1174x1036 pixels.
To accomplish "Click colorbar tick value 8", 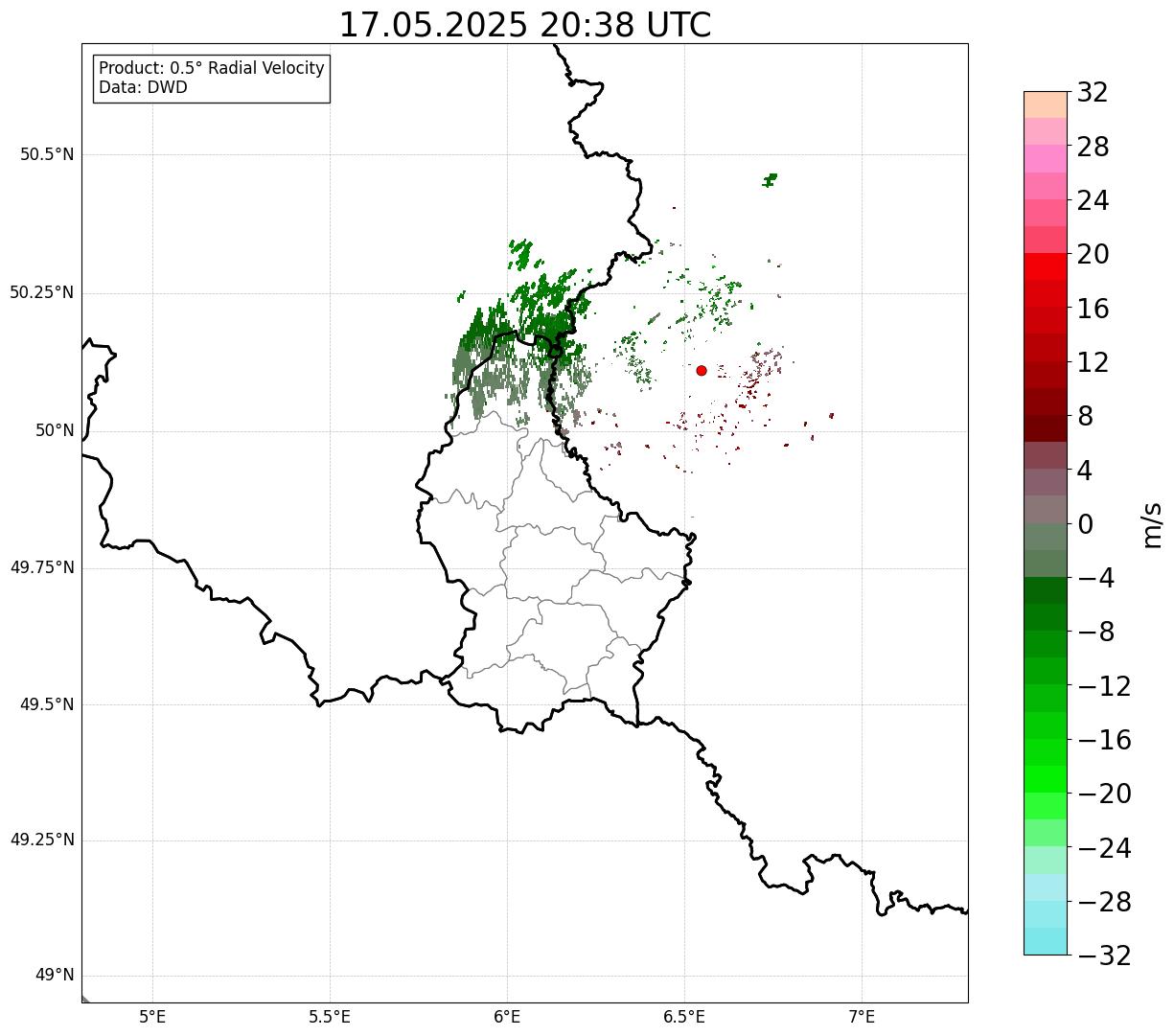I will coord(1085,416).
